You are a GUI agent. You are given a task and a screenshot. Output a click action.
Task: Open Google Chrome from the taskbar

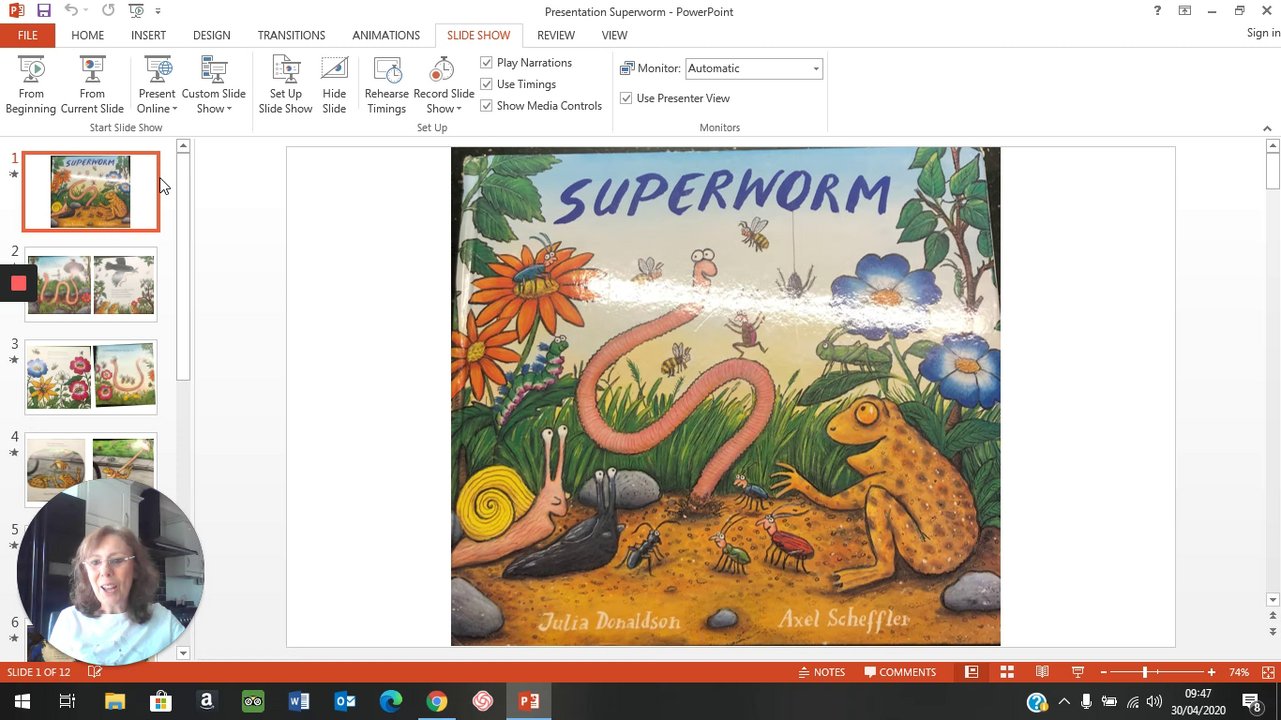click(x=437, y=701)
